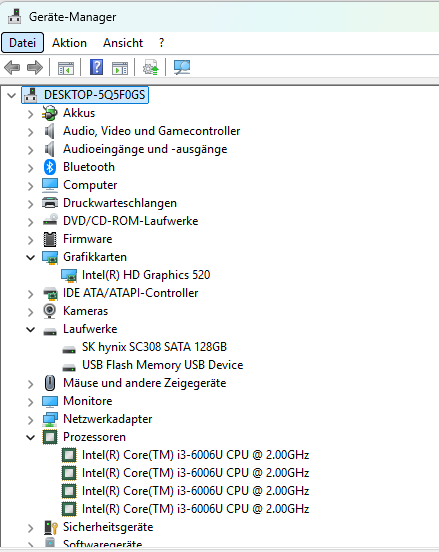Collapse the DESKTOP-5Q5F0GS root node
439x552 pixels.
[x=12, y=95]
